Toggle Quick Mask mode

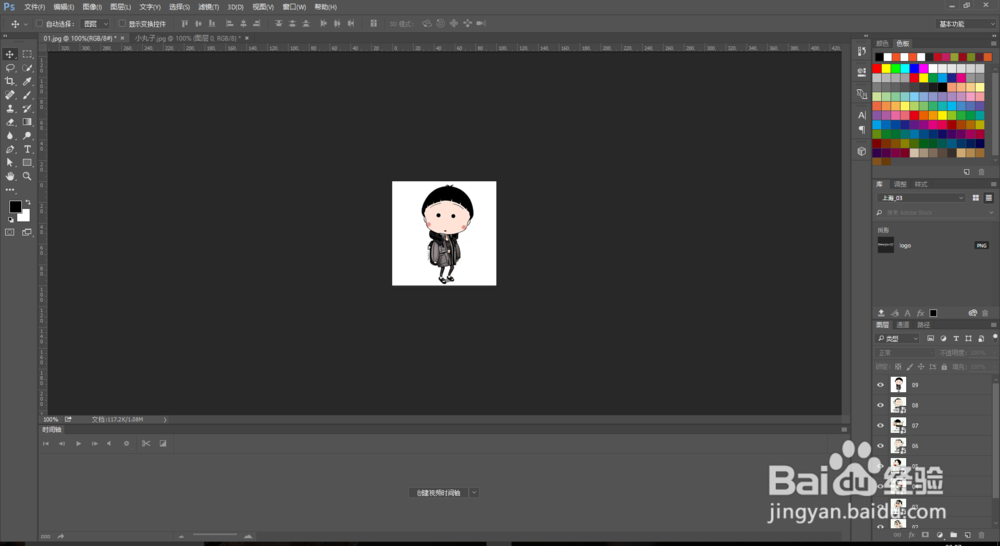[10, 232]
